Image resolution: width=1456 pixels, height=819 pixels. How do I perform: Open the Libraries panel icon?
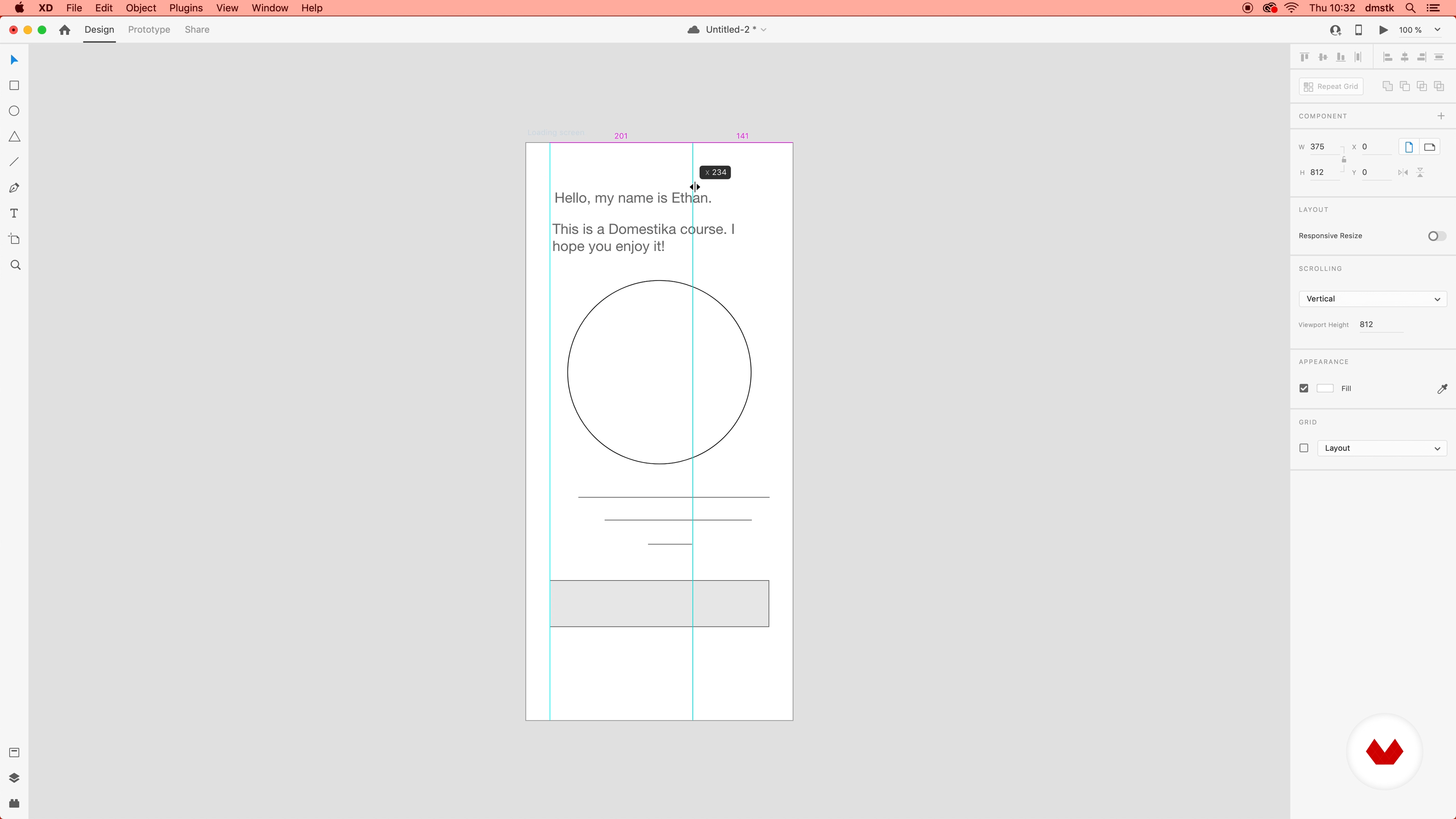click(15, 752)
